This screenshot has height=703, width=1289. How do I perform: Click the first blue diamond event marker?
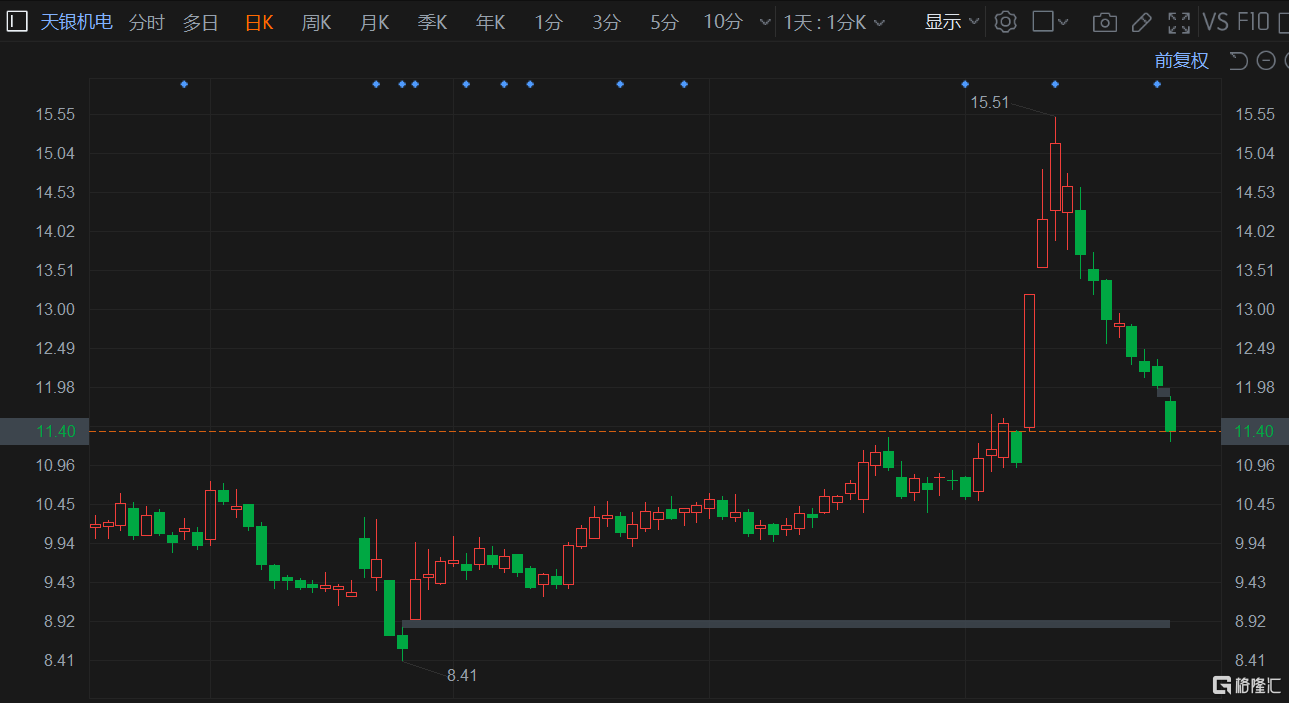coord(184,84)
